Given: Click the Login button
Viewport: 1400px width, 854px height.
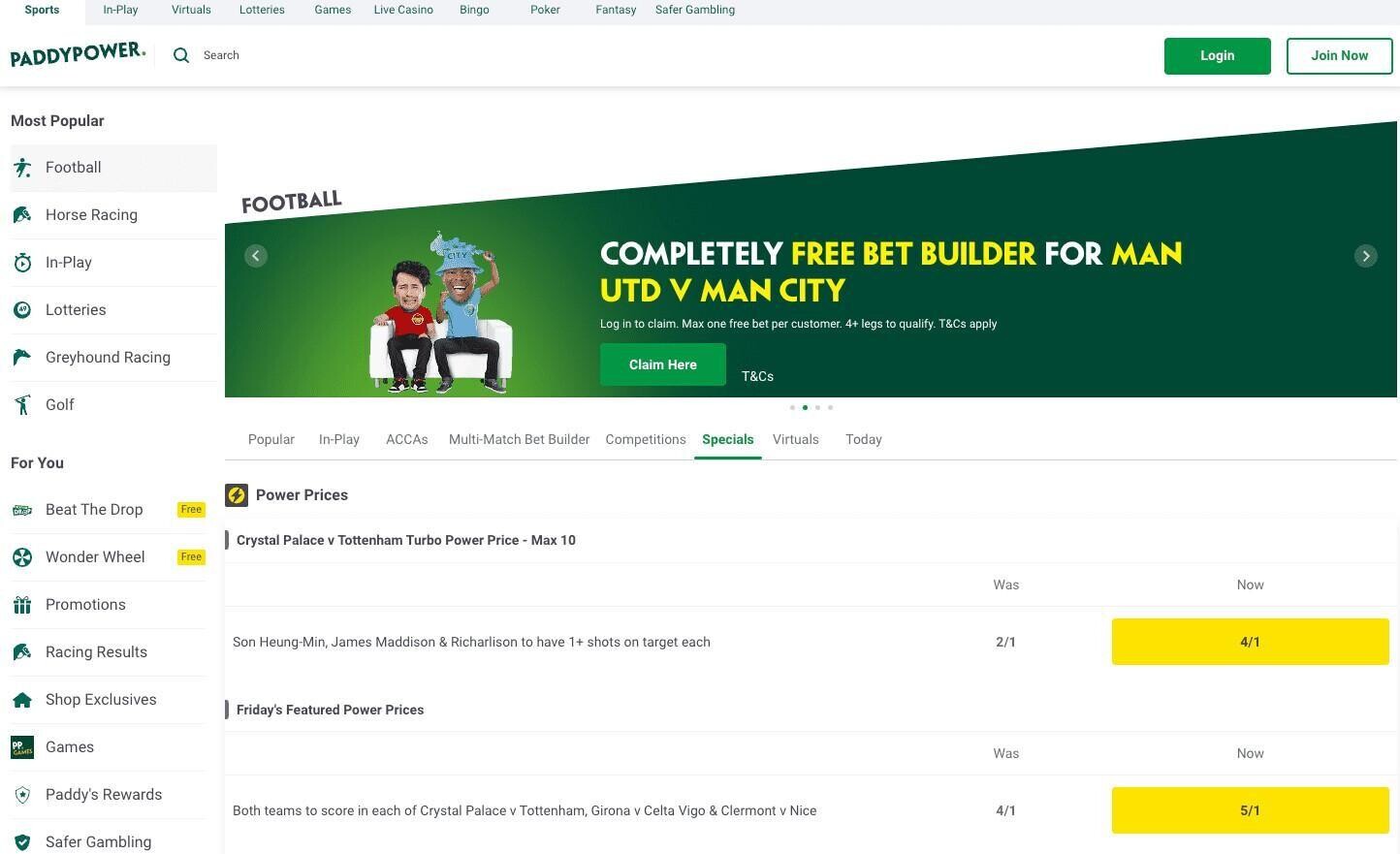Looking at the screenshot, I should pyautogui.click(x=1218, y=56).
